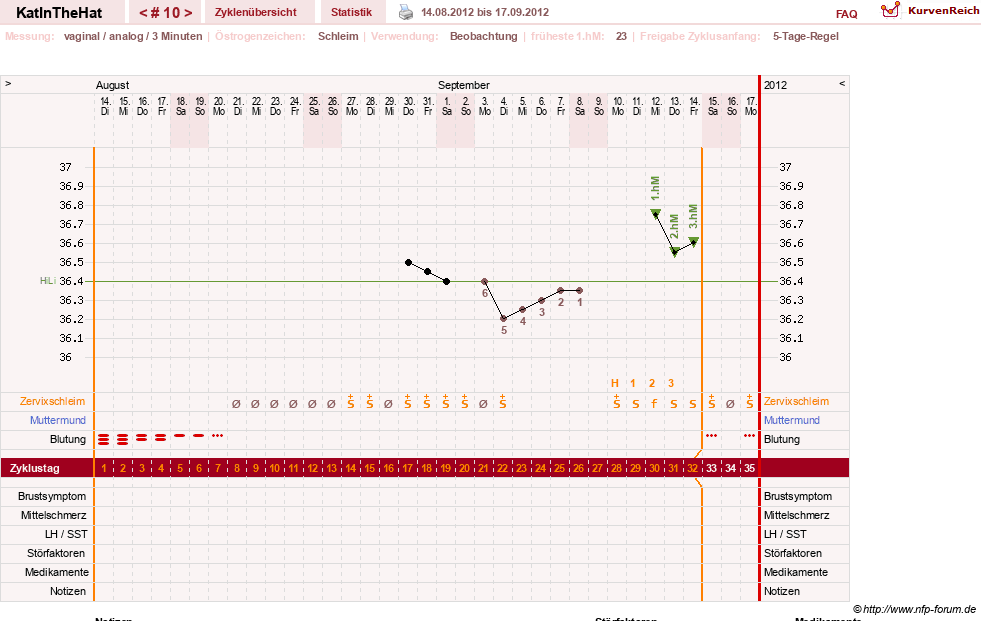Click the '<' arrow right of 2012
This screenshot has height=621, width=981.
tap(842, 83)
